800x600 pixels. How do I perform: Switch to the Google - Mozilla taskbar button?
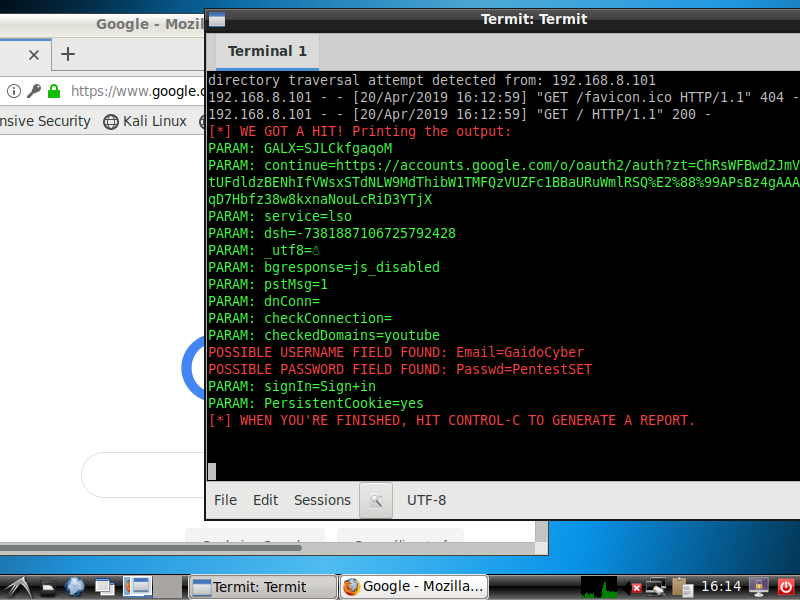(x=414, y=587)
